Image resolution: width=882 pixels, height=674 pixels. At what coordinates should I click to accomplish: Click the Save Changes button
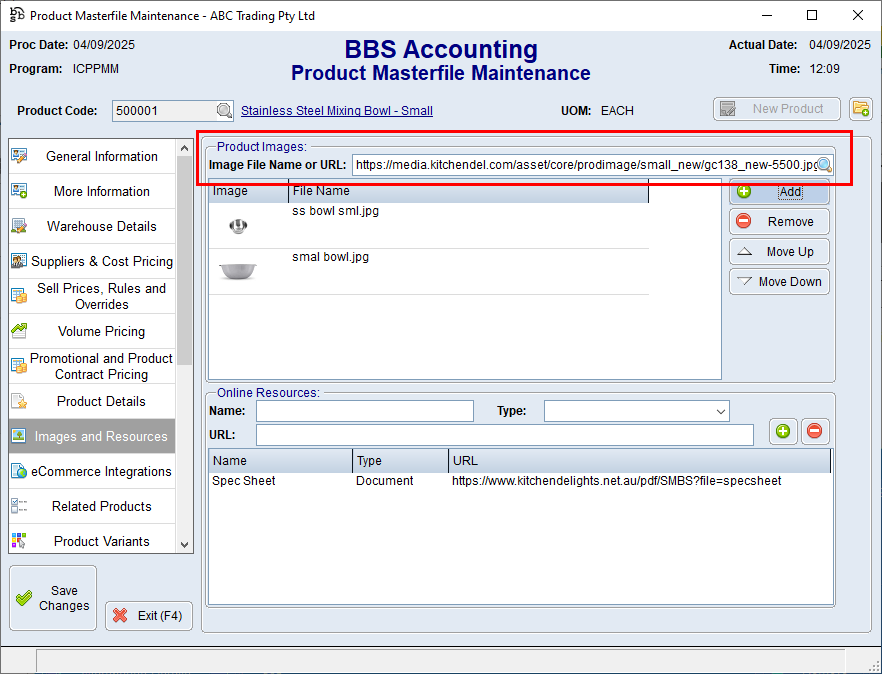tap(53, 598)
